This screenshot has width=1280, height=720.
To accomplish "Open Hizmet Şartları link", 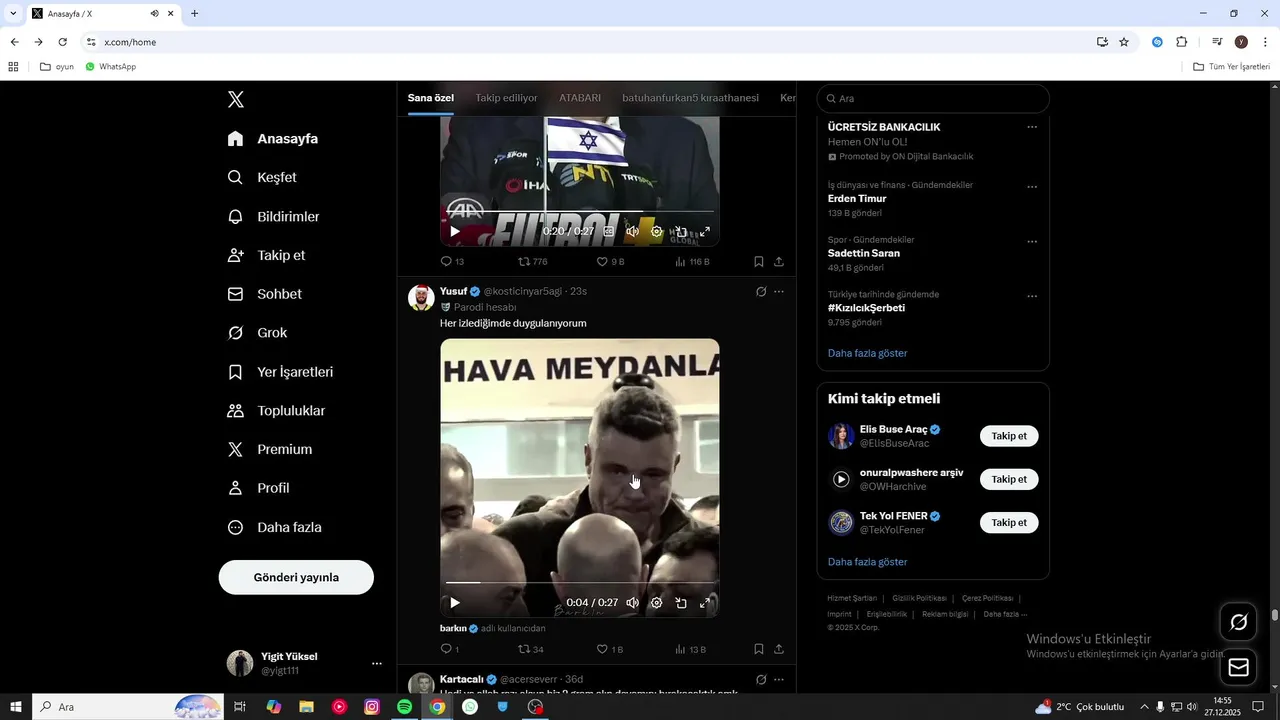I will tap(852, 598).
